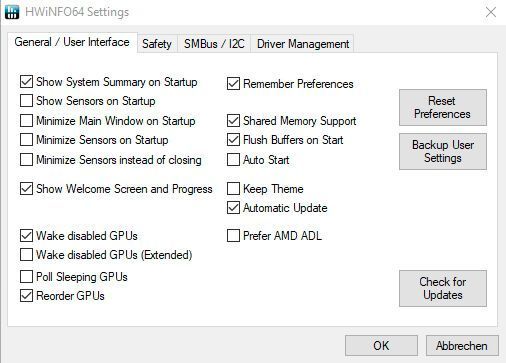Open the SMBus / I2C tab
This screenshot has height=363, width=506.
point(214,44)
